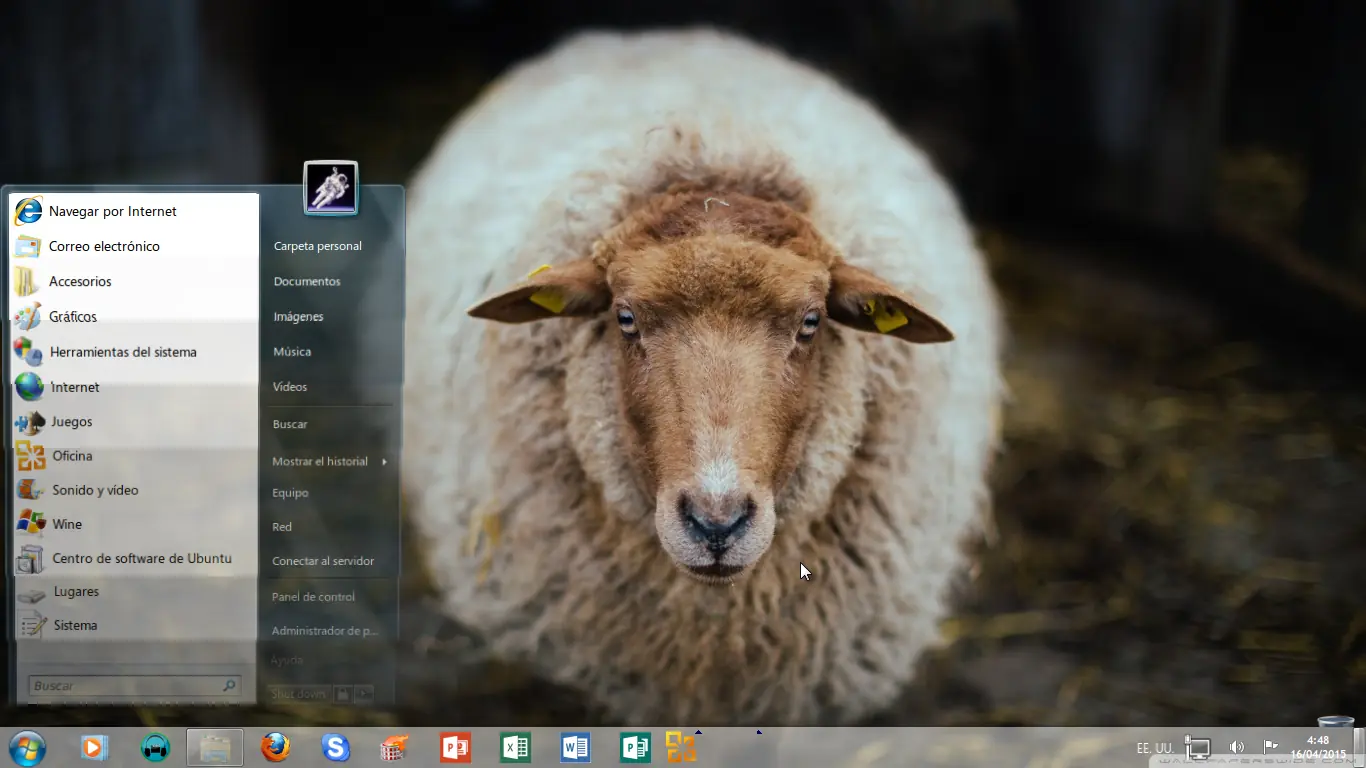
Task: Open Skype from the taskbar
Action: click(335, 748)
